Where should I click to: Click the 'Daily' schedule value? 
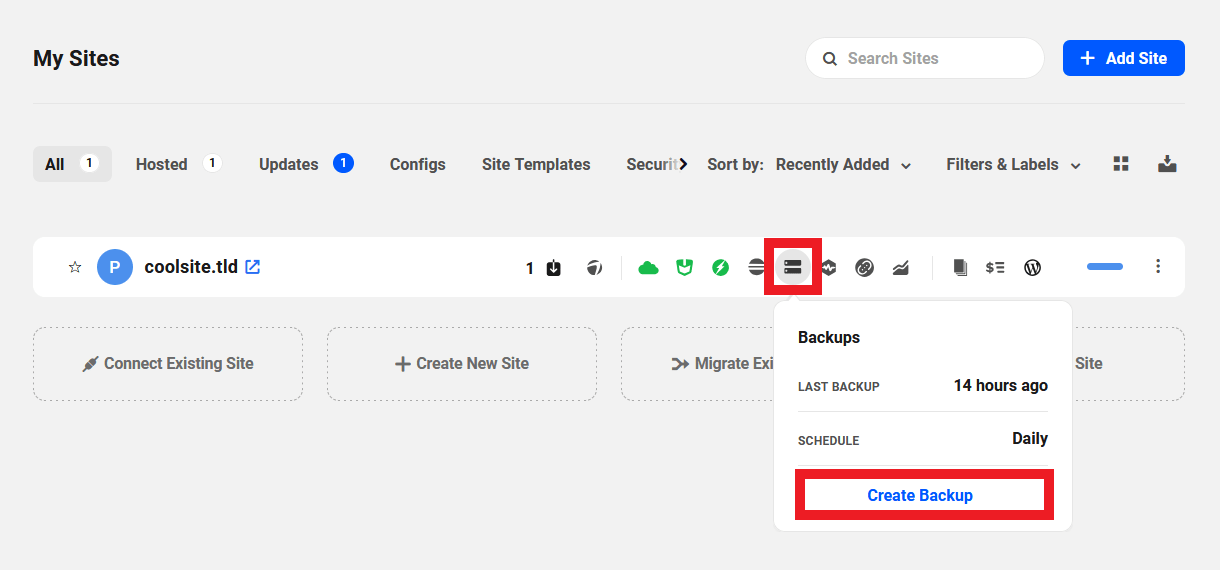pos(1030,438)
